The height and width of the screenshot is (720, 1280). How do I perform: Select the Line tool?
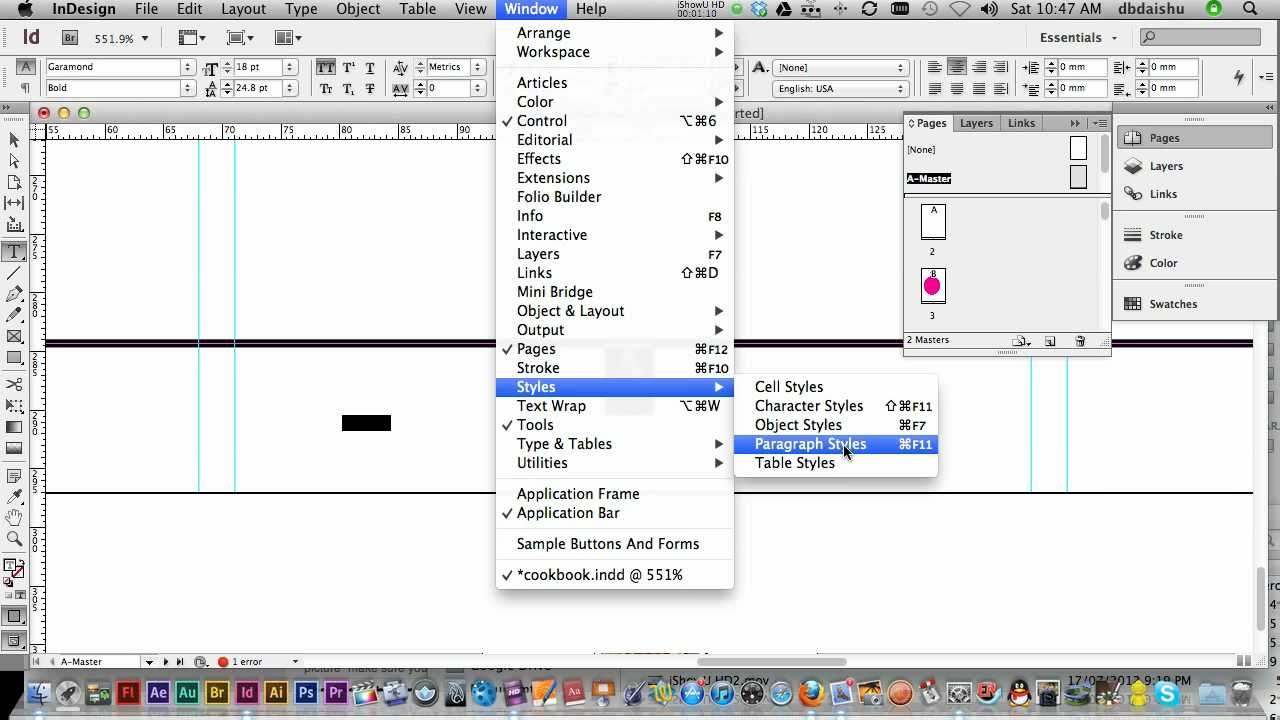[x=14, y=273]
